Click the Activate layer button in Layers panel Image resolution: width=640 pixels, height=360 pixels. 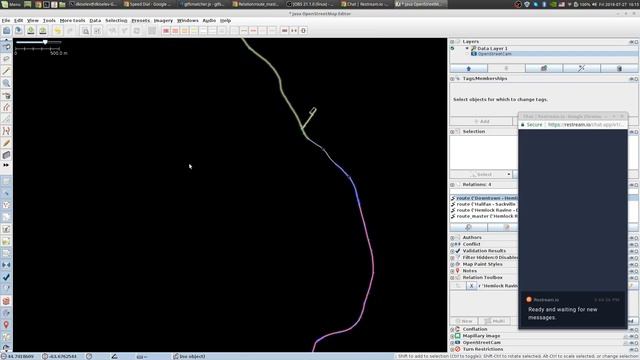click(x=544, y=69)
